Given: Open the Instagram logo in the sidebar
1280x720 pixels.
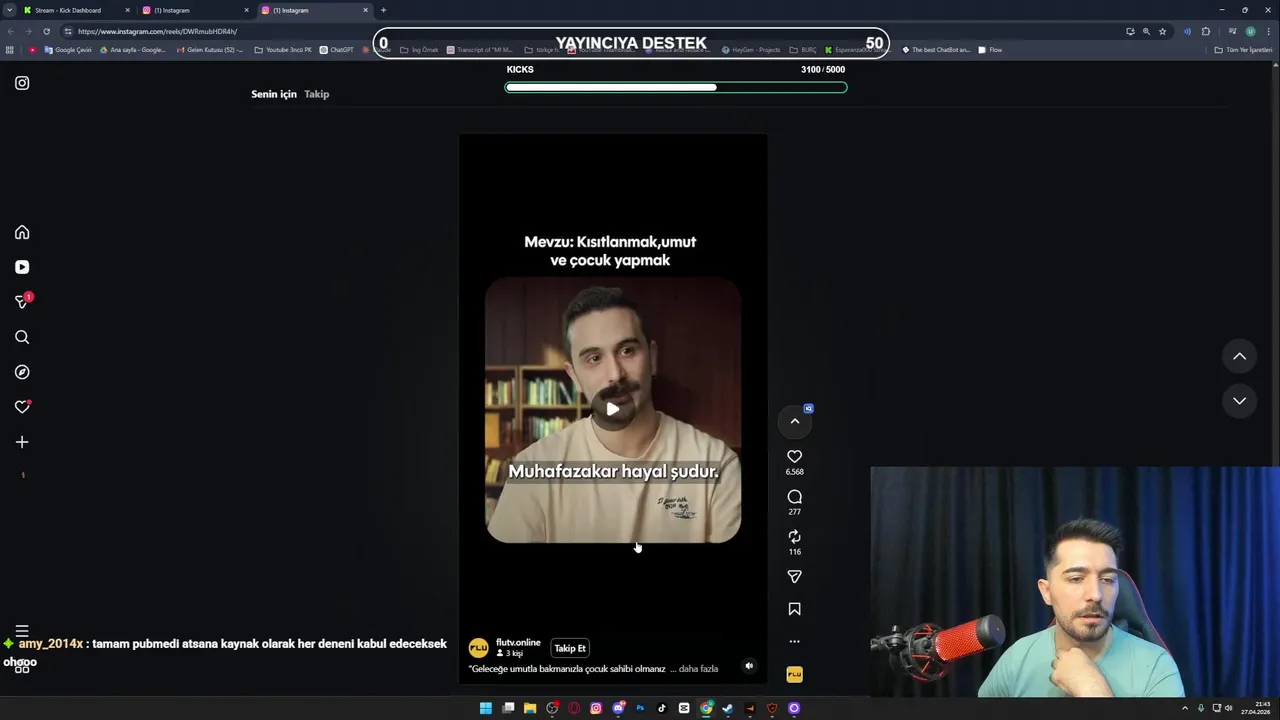Looking at the screenshot, I should [x=22, y=83].
